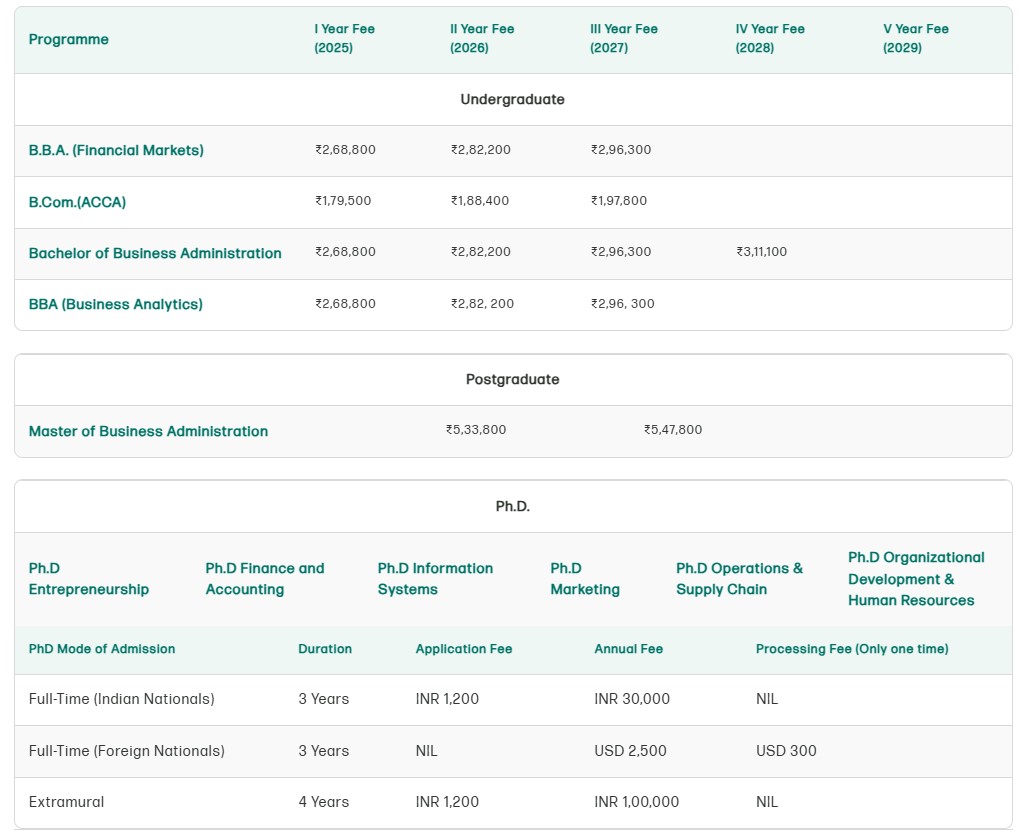This screenshot has width=1020, height=835.
Task: Open the B.B.A. (Financial Markets) programme link
Action: tap(116, 151)
